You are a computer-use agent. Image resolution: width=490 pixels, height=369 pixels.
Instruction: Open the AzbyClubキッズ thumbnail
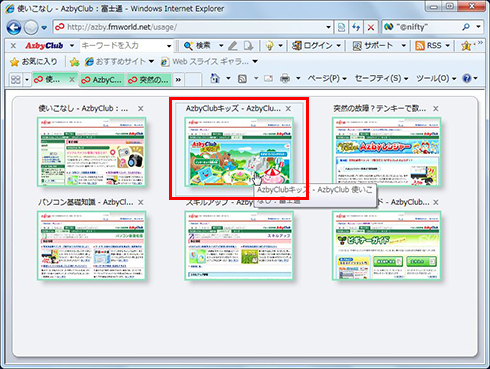coord(239,152)
